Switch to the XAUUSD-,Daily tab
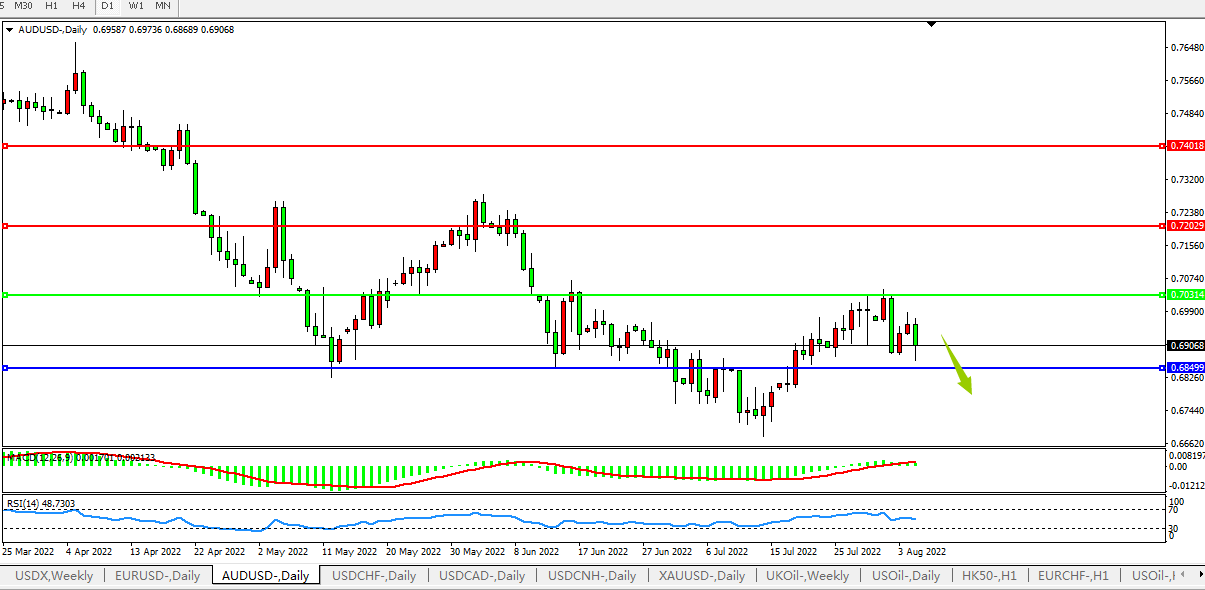The height and width of the screenshot is (590, 1205). 702,575
